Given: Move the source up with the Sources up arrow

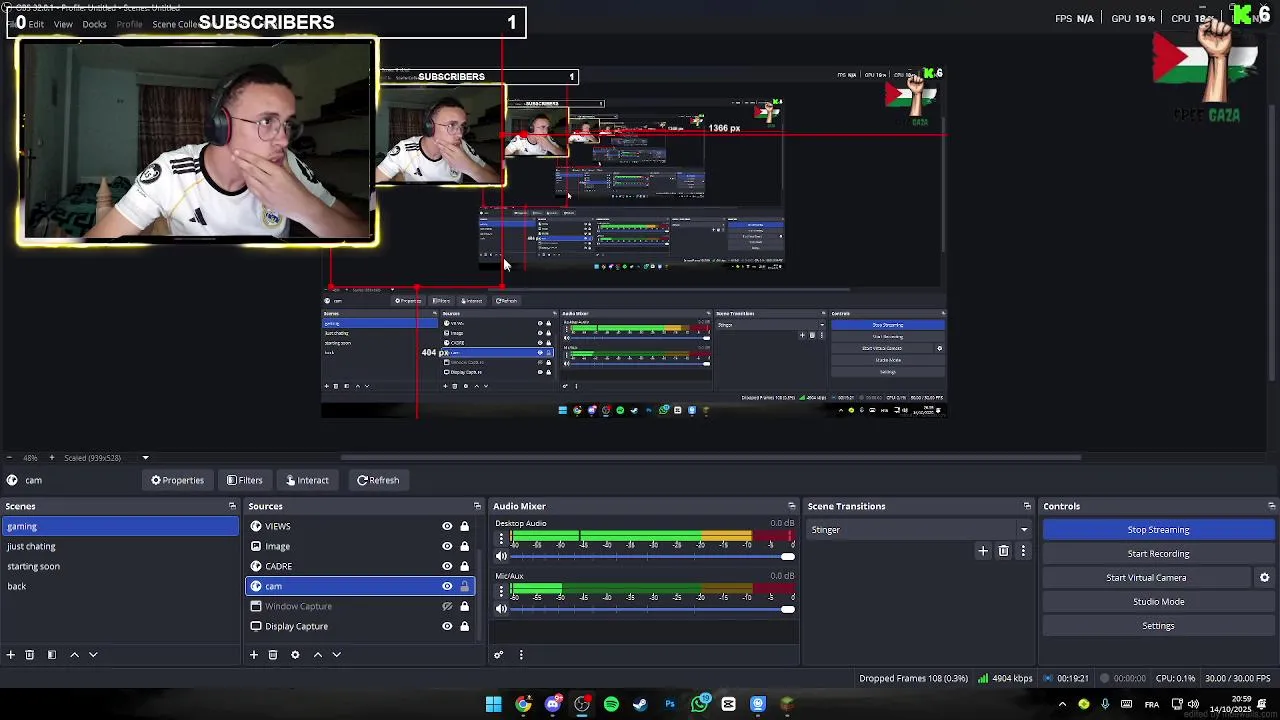Looking at the screenshot, I should click(x=318, y=655).
